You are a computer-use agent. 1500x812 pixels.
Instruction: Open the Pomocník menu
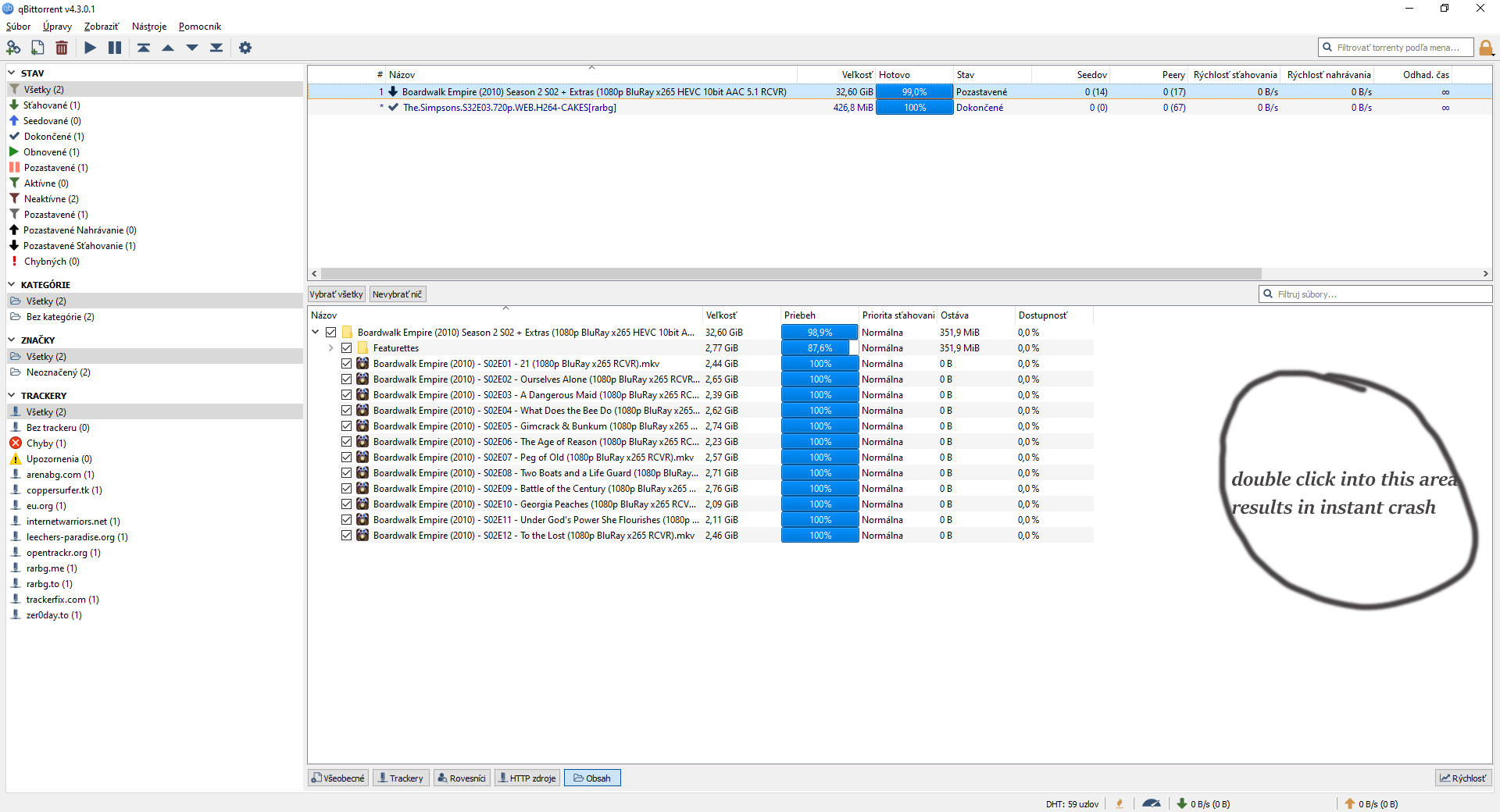coord(200,27)
